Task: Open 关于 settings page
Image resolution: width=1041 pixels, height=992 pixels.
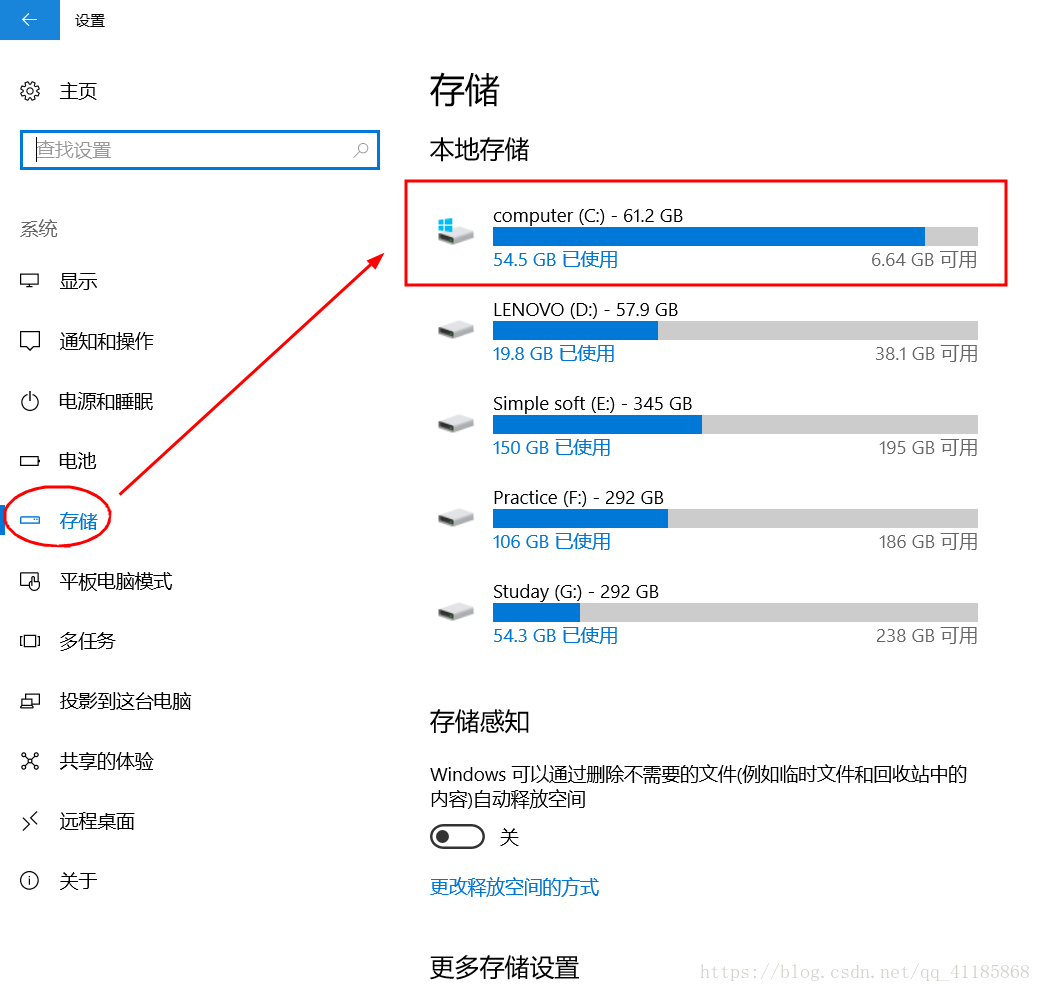Action: pyautogui.click(x=78, y=881)
